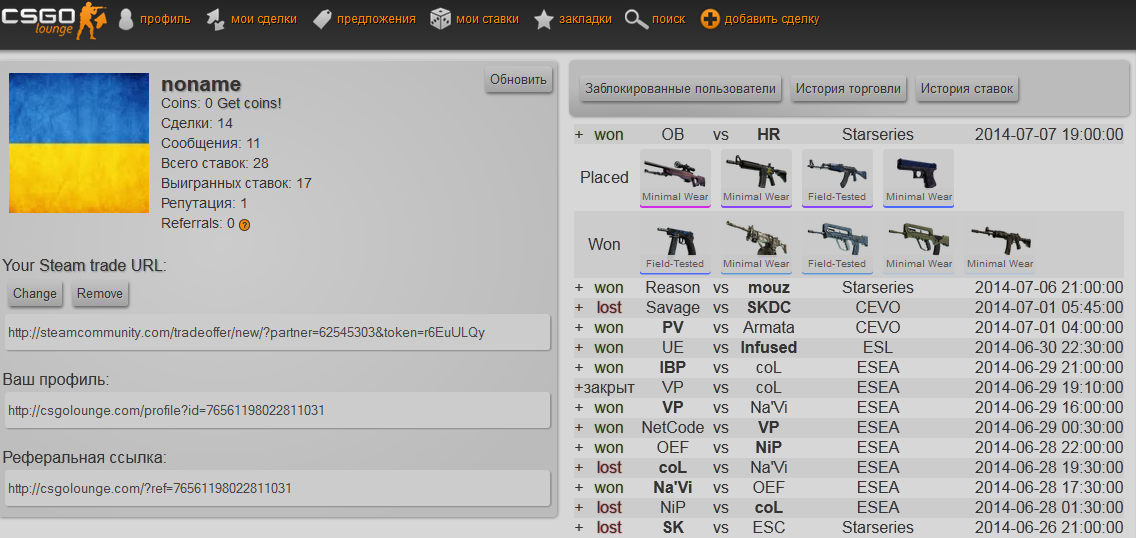Click the profile person icon

click(126, 20)
